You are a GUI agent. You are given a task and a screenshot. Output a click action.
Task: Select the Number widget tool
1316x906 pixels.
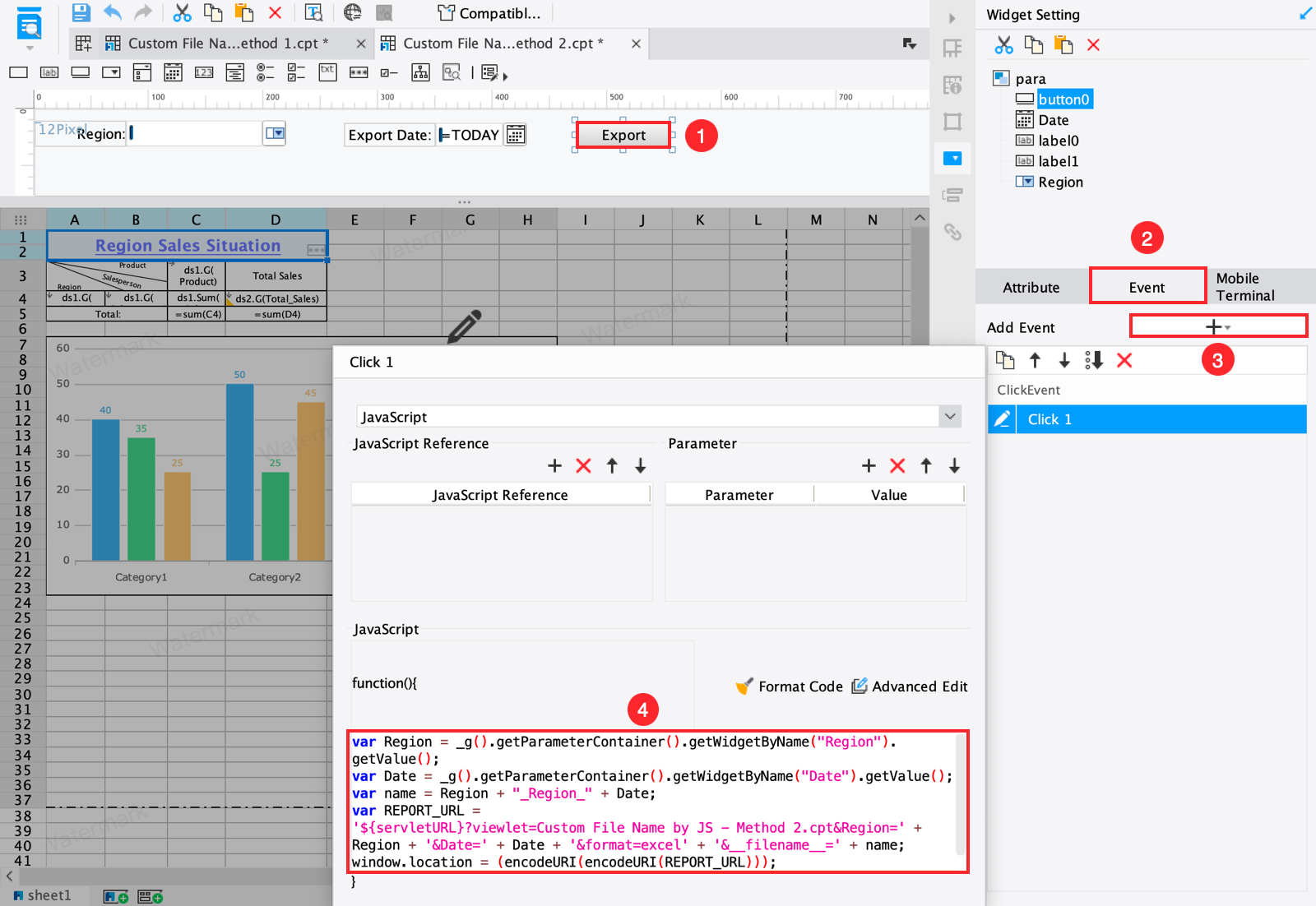(x=204, y=72)
